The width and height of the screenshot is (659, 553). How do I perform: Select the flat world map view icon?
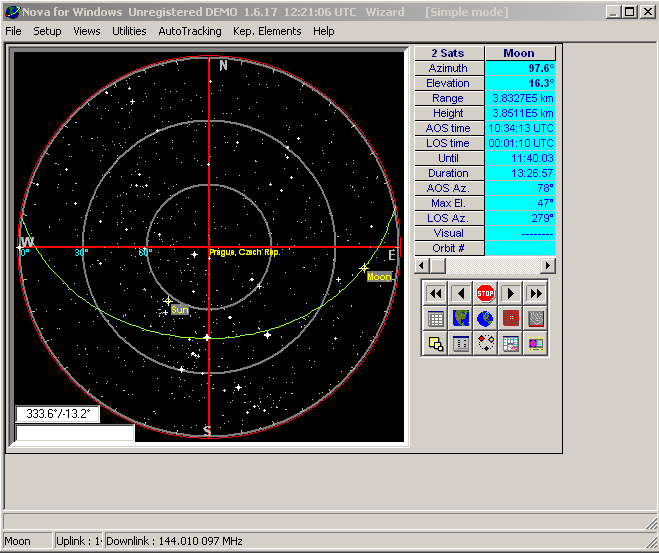tap(461, 319)
